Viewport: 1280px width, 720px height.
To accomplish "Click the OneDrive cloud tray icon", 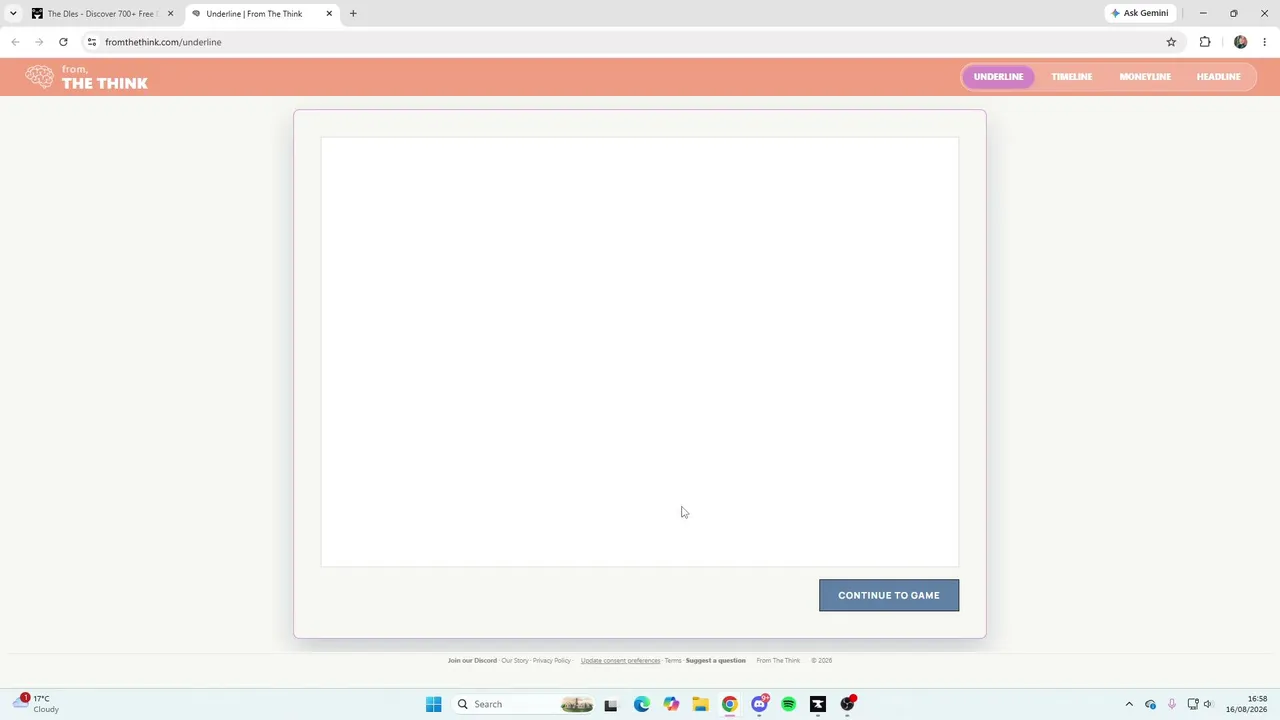I will click(1150, 704).
